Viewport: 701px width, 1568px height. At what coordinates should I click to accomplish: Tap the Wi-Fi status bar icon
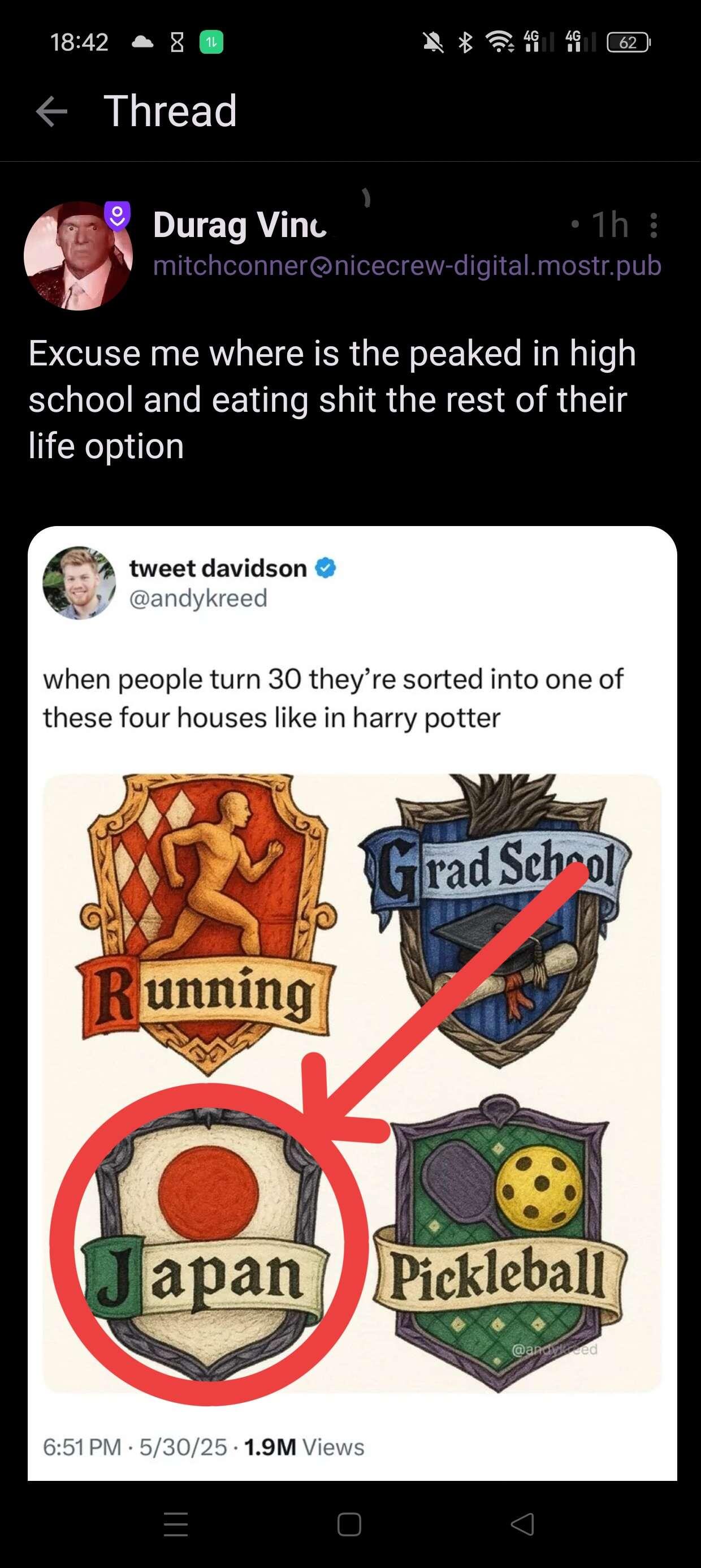click(499, 42)
